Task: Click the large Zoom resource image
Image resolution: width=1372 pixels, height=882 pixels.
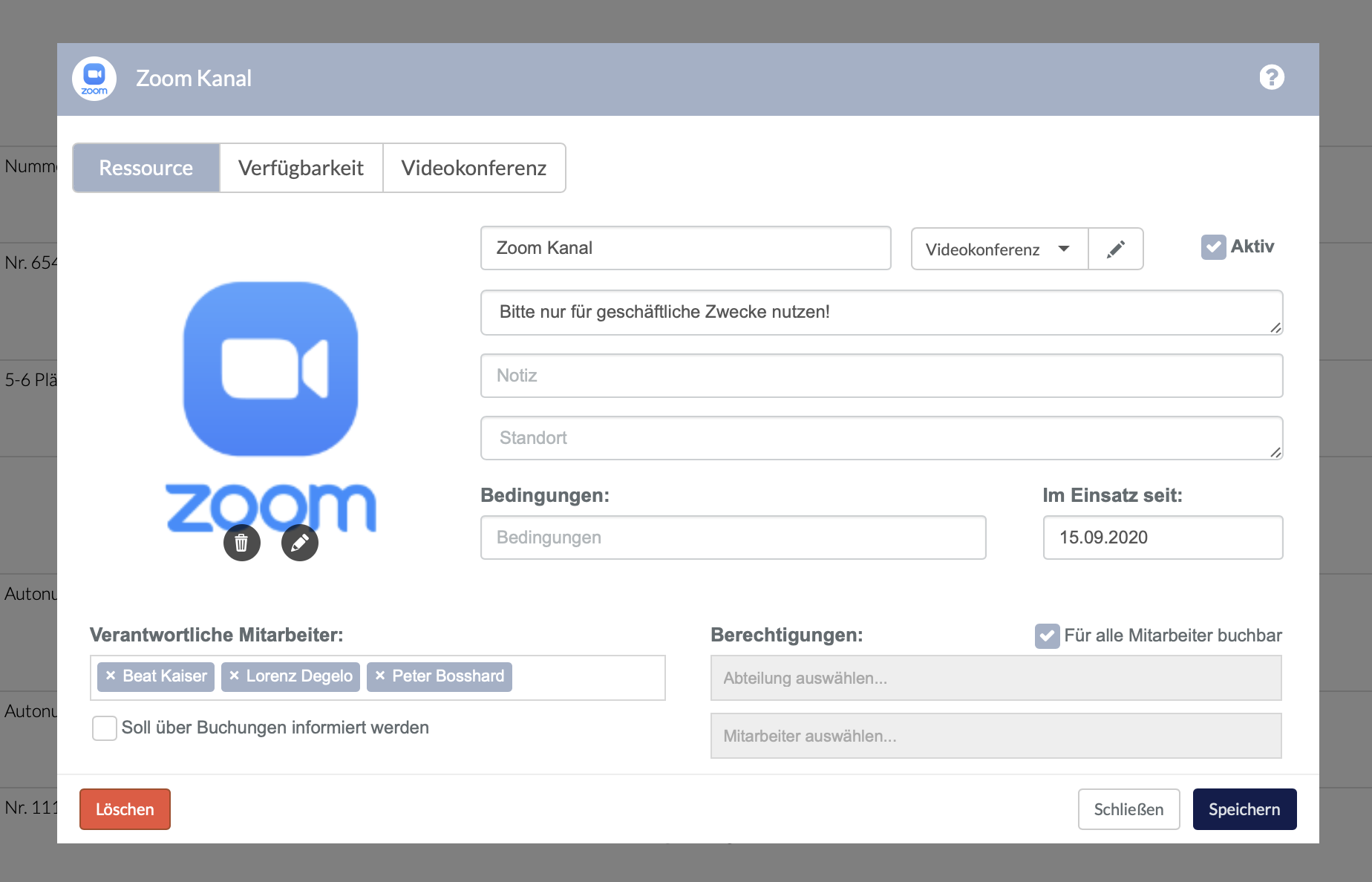Action: (271, 405)
